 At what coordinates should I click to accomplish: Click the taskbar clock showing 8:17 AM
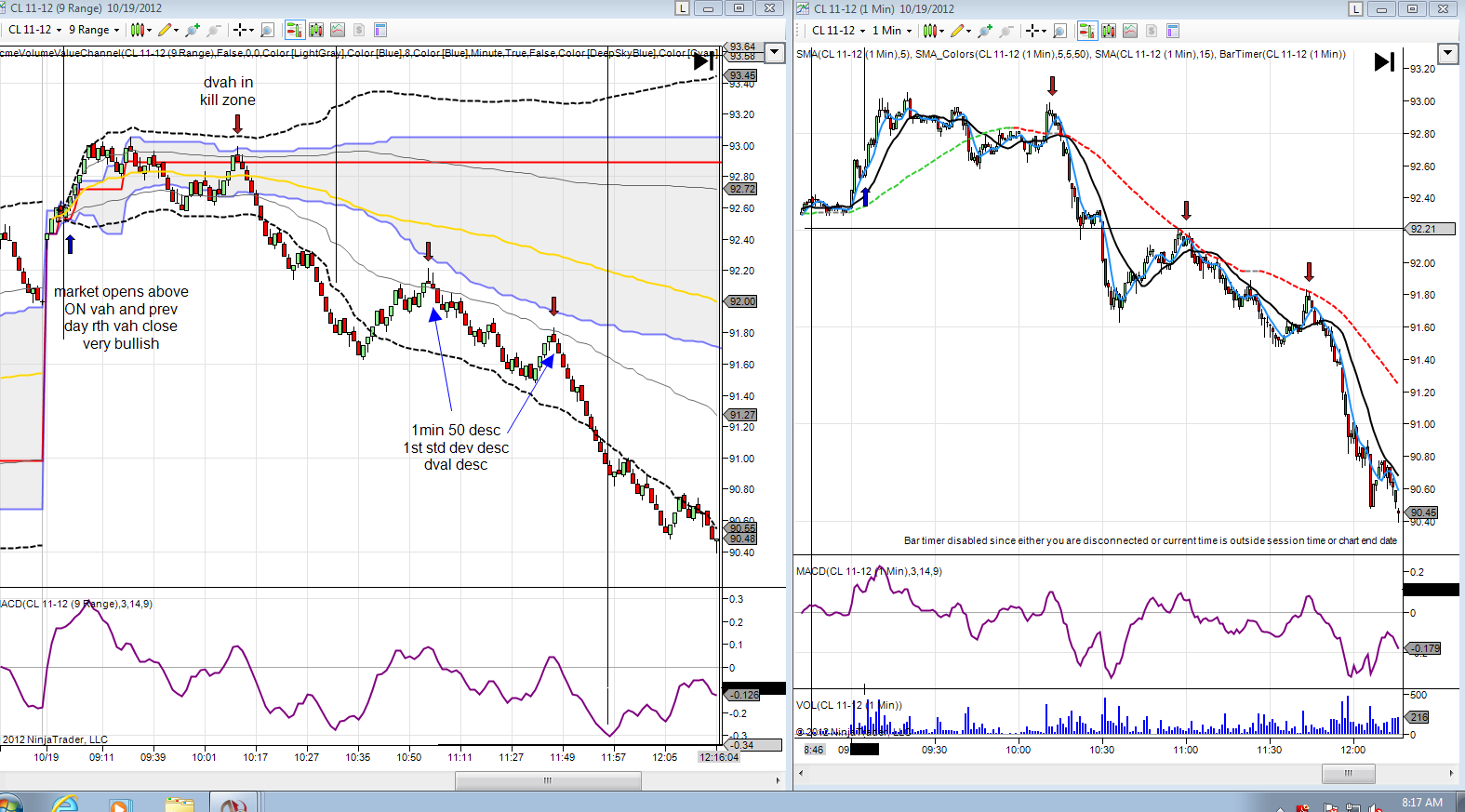click(x=1422, y=803)
